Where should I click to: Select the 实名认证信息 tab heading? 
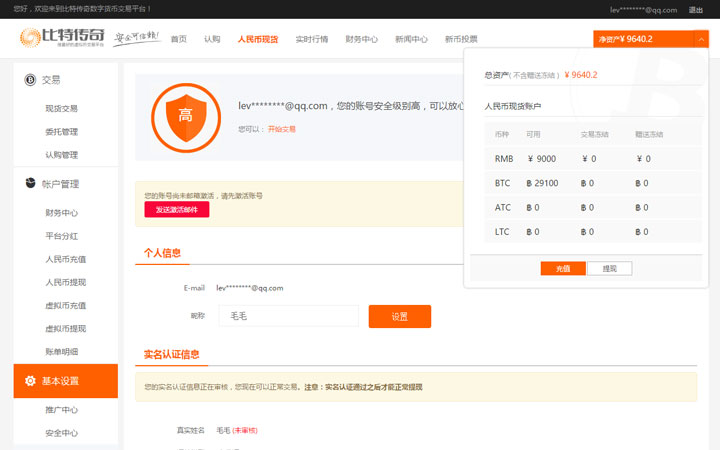click(x=172, y=354)
